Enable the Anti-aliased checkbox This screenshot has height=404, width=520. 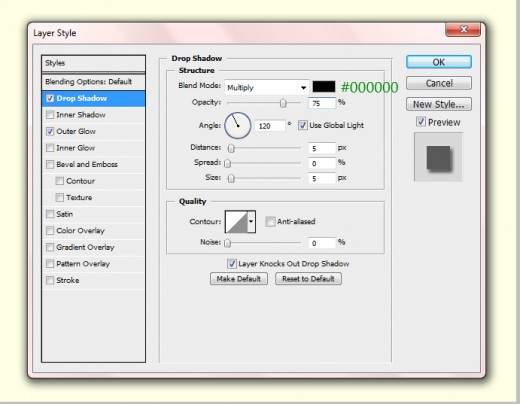click(x=270, y=221)
